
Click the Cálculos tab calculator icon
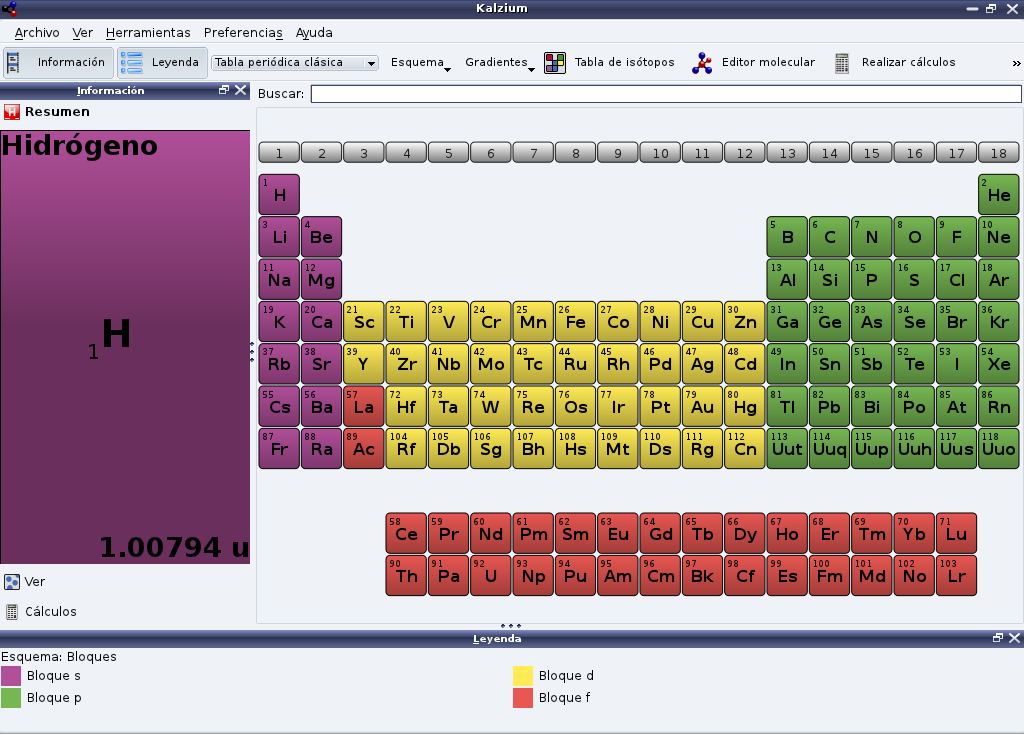point(12,612)
